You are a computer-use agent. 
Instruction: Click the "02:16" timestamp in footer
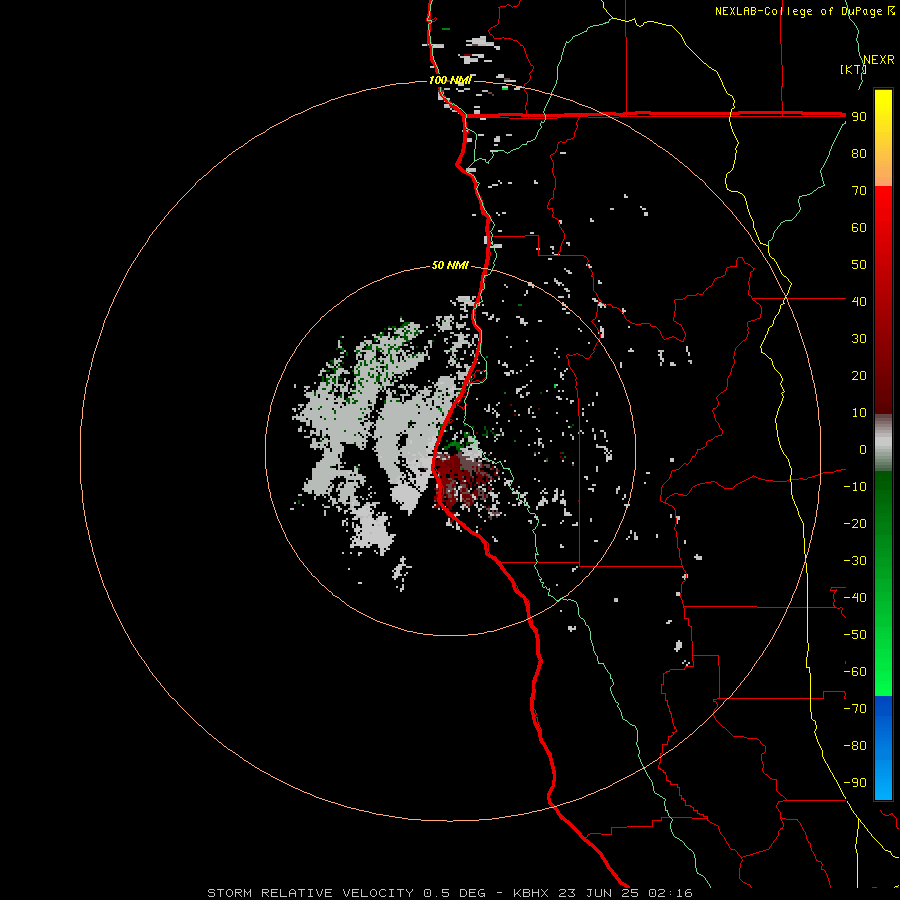click(670, 893)
